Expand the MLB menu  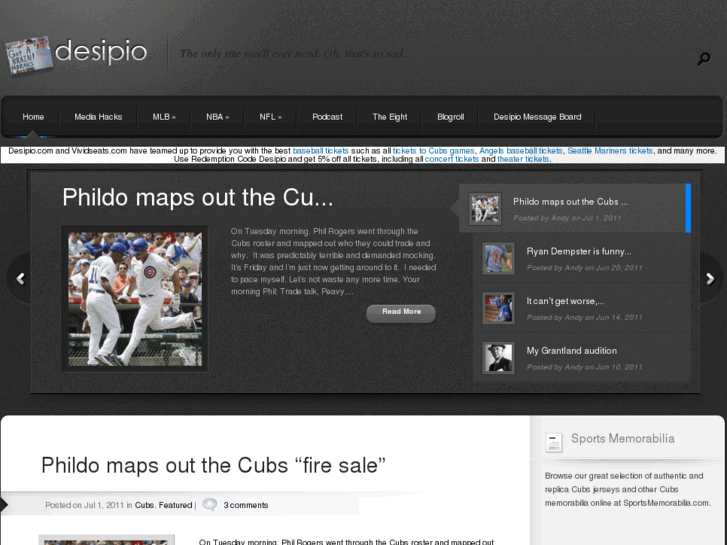click(x=164, y=117)
